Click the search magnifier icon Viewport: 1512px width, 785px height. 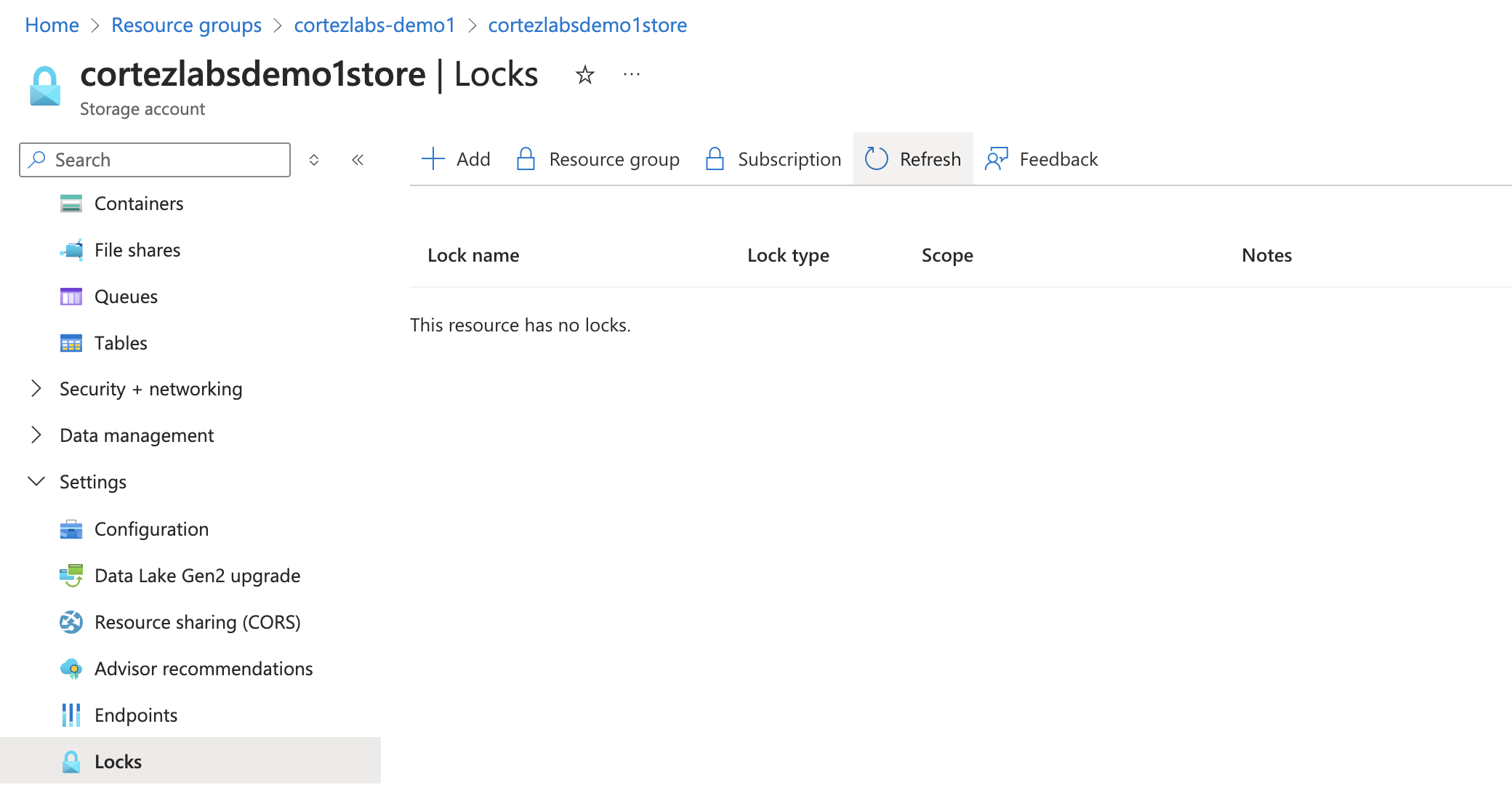[x=37, y=159]
